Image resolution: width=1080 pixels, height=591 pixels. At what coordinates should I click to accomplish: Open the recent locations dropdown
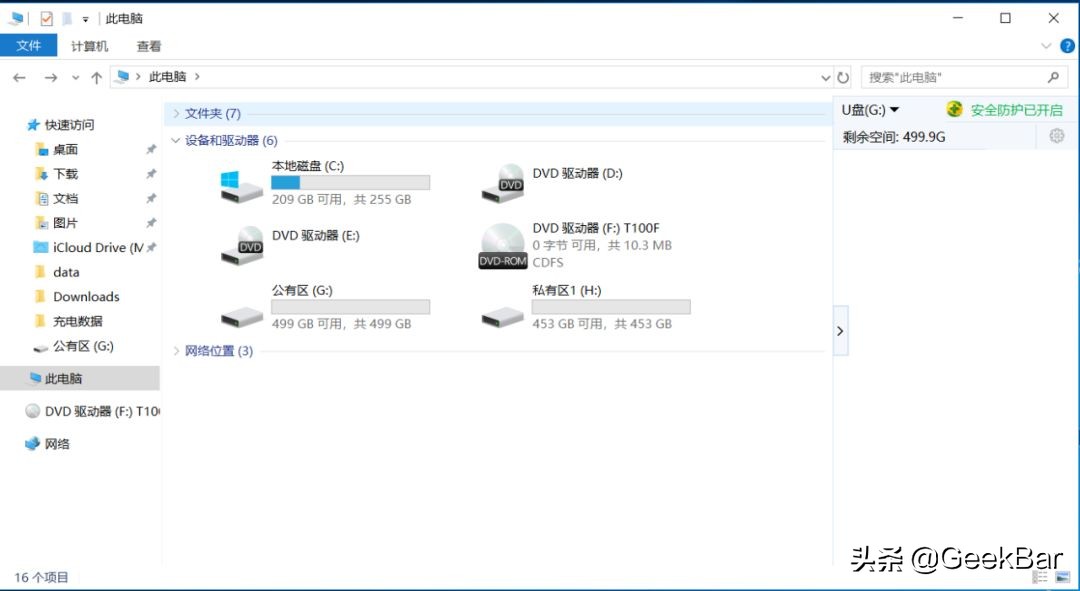click(x=75, y=78)
